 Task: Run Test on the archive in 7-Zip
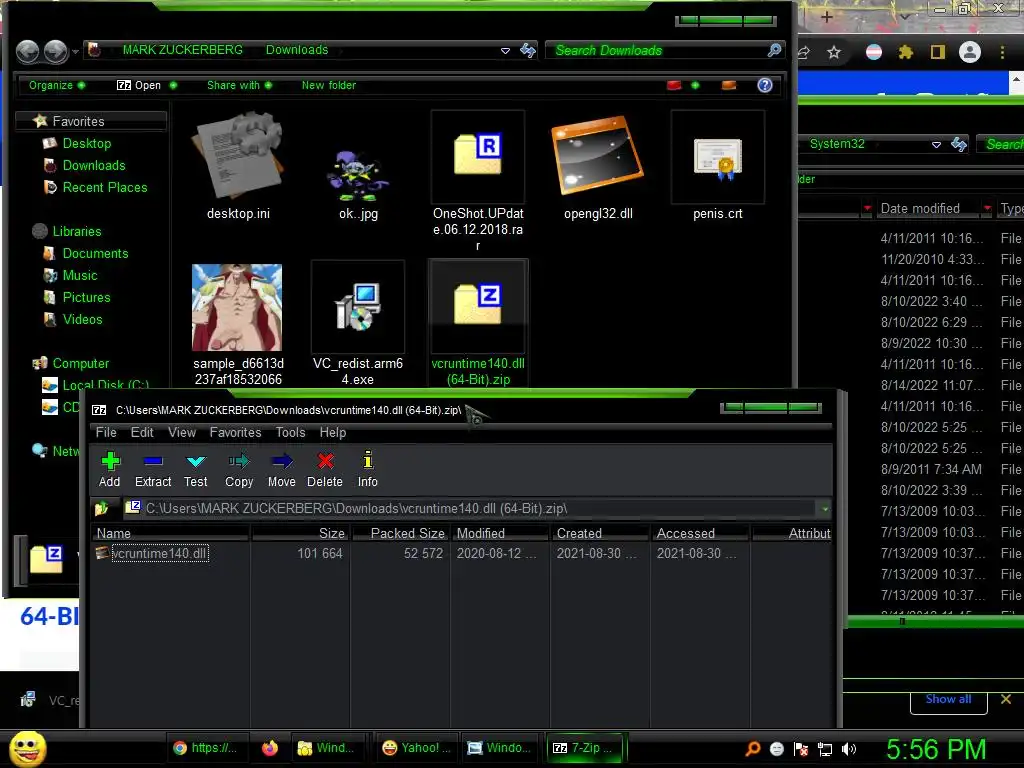click(x=195, y=469)
